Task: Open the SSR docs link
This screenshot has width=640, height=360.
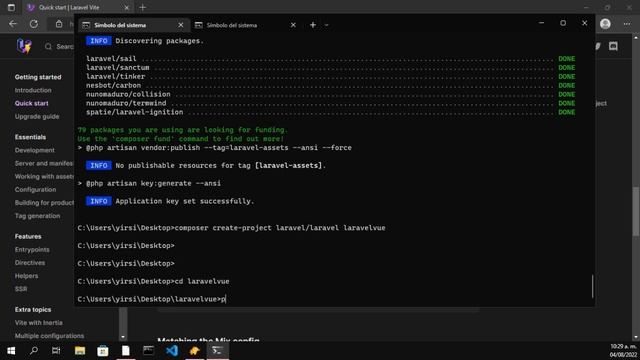Action: coord(21,289)
